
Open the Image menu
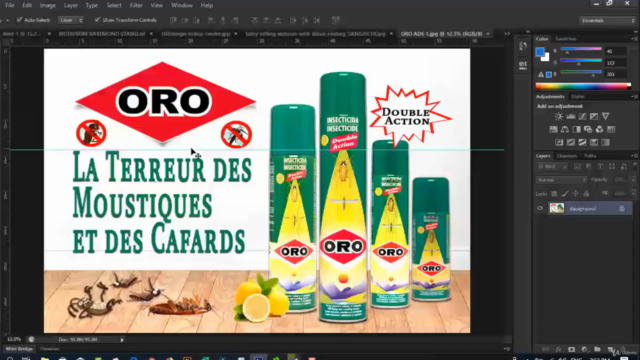(x=47, y=5)
